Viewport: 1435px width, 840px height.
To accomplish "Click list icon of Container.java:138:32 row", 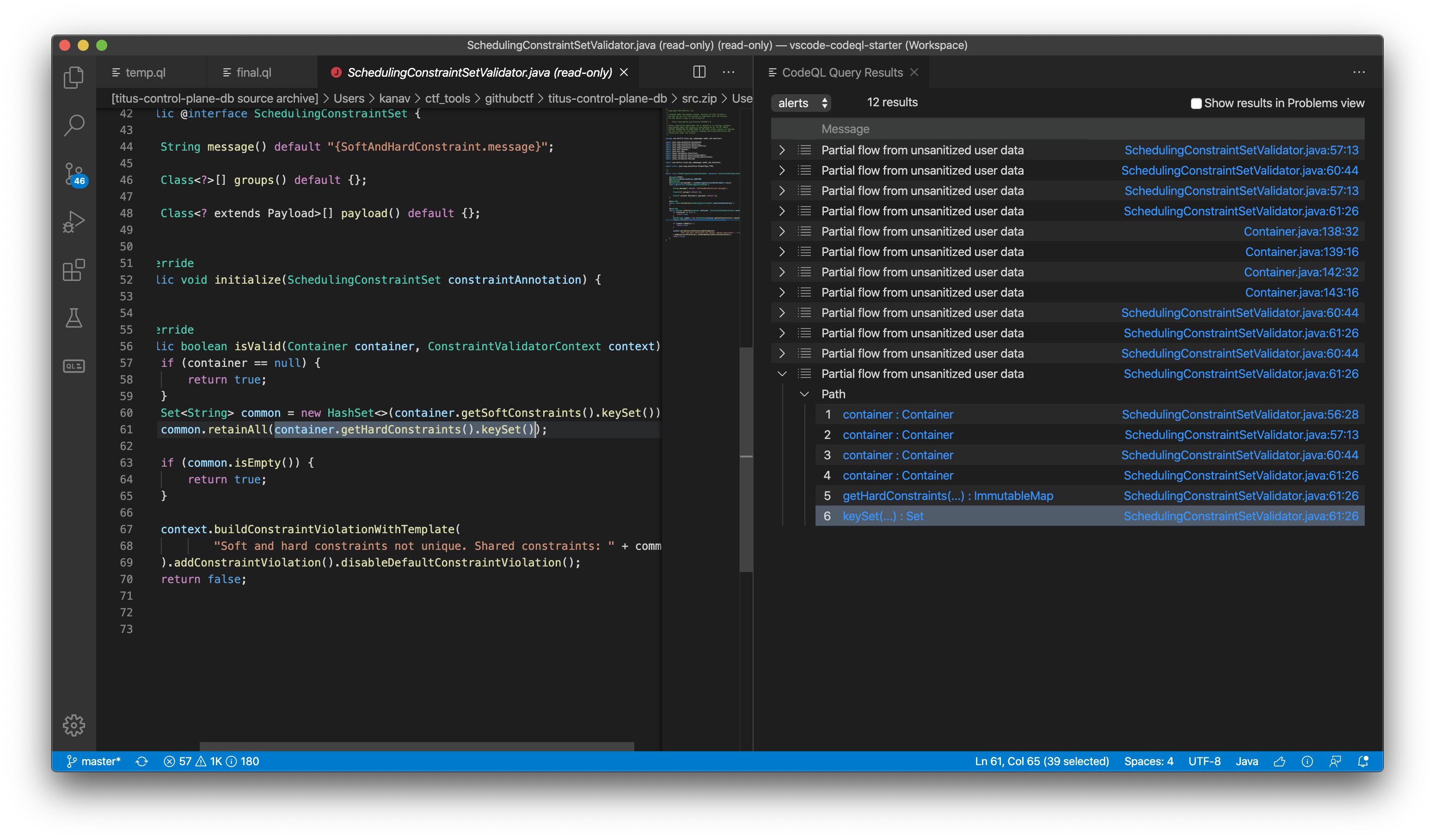I will (x=804, y=231).
